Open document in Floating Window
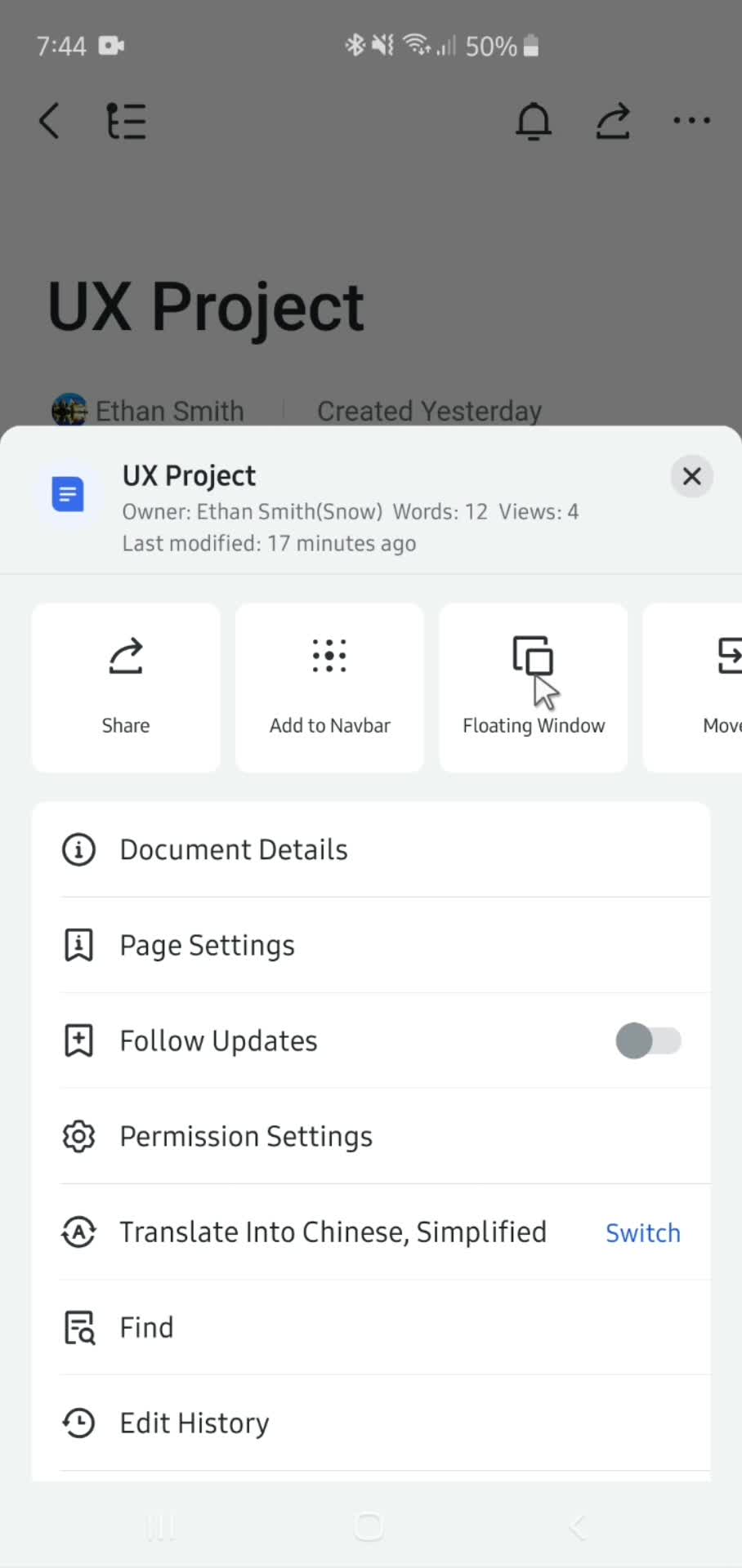This screenshot has height=1568, width=742. tap(534, 688)
